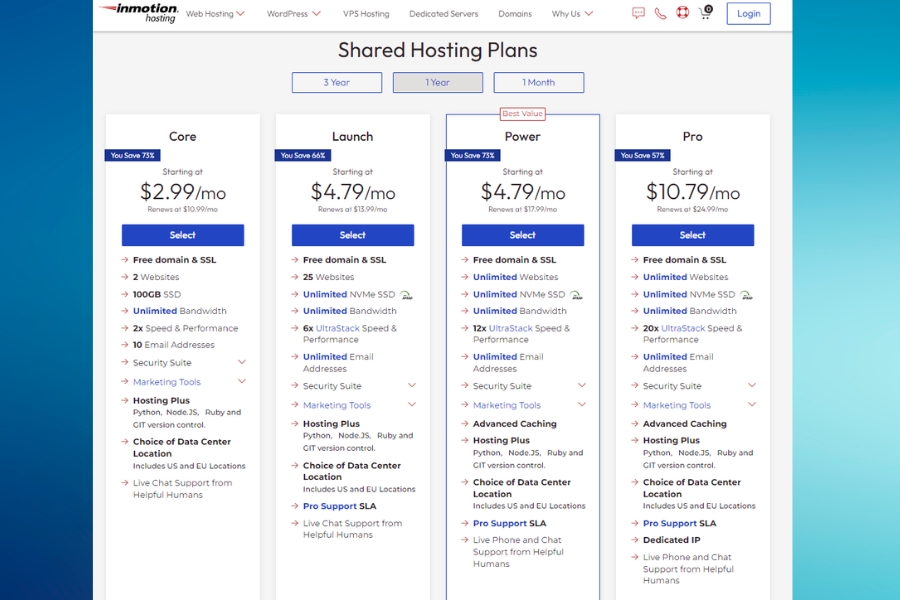Switch to 1 Month billing term
Viewport: 900px width, 600px height.
539,82
